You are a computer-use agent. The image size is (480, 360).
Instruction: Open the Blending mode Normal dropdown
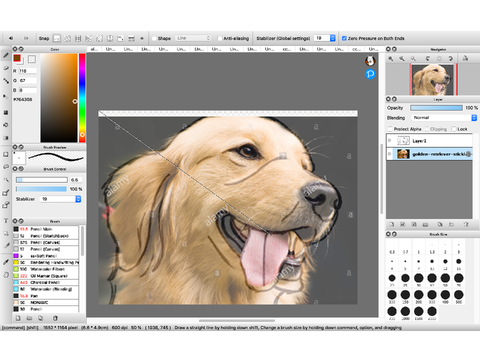[444, 118]
